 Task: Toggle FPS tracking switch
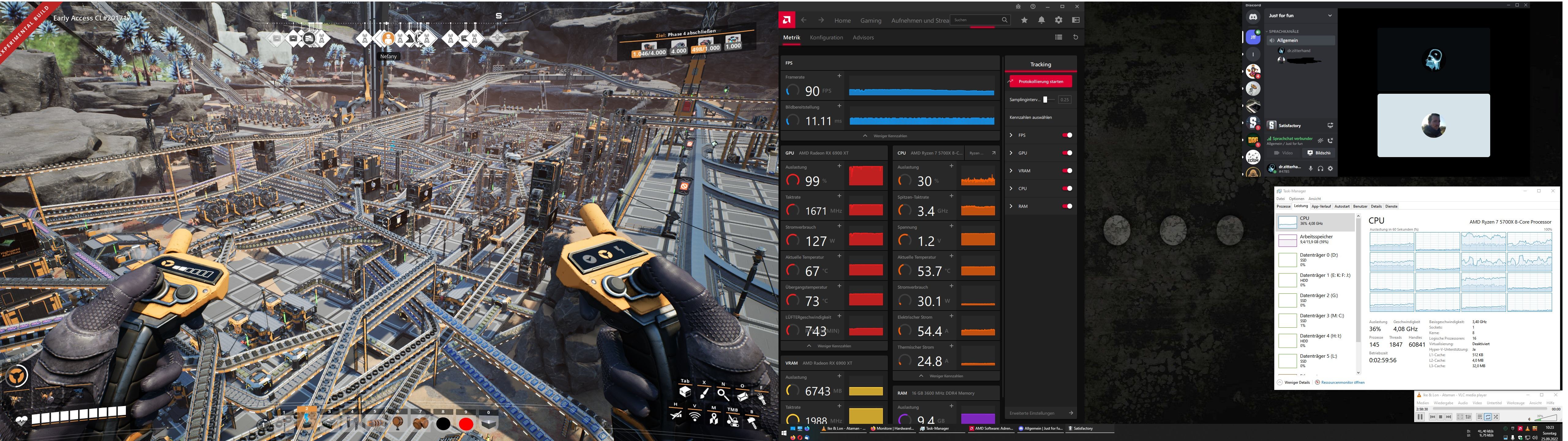1067,135
